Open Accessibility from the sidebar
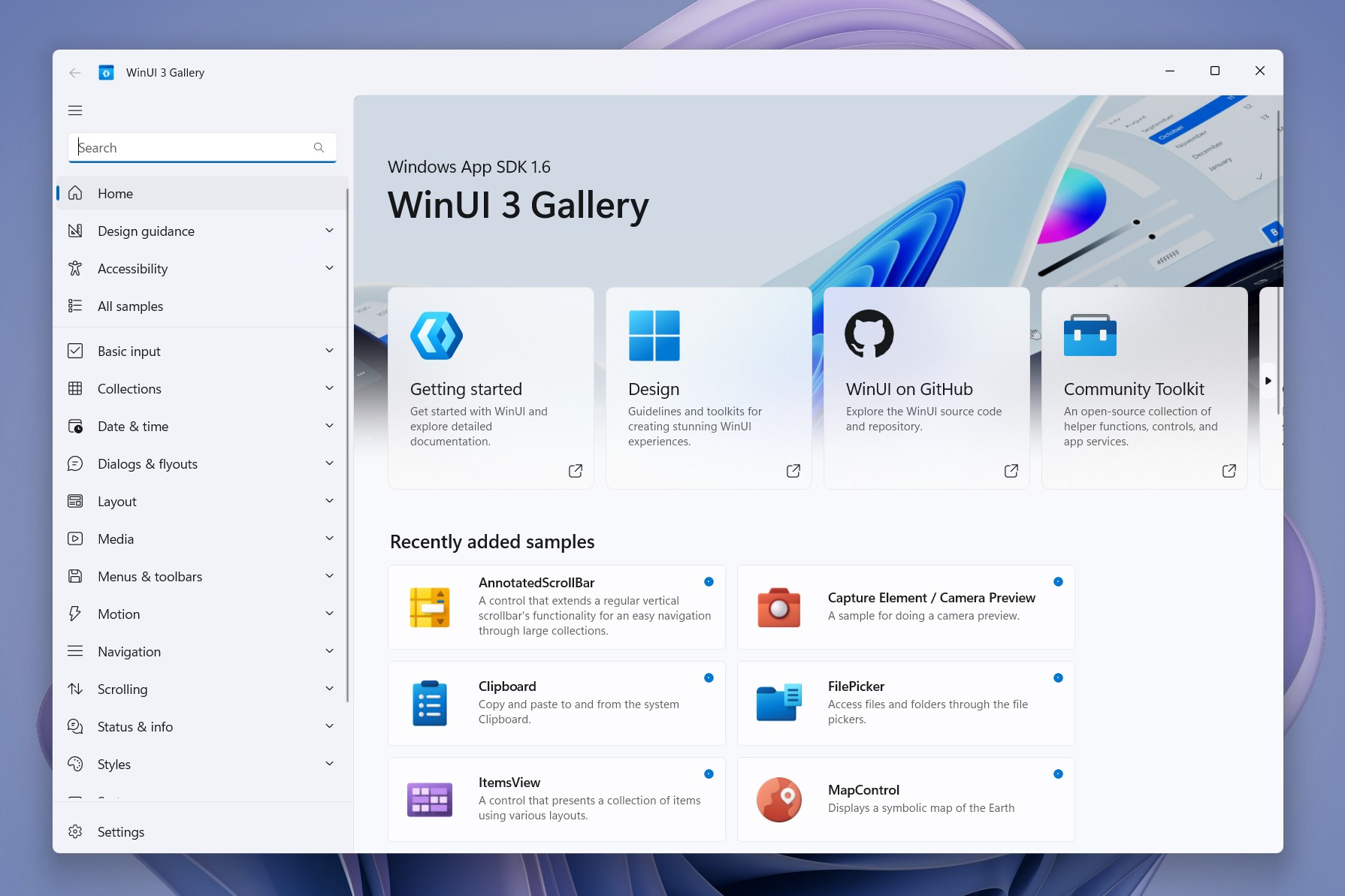 [x=133, y=268]
